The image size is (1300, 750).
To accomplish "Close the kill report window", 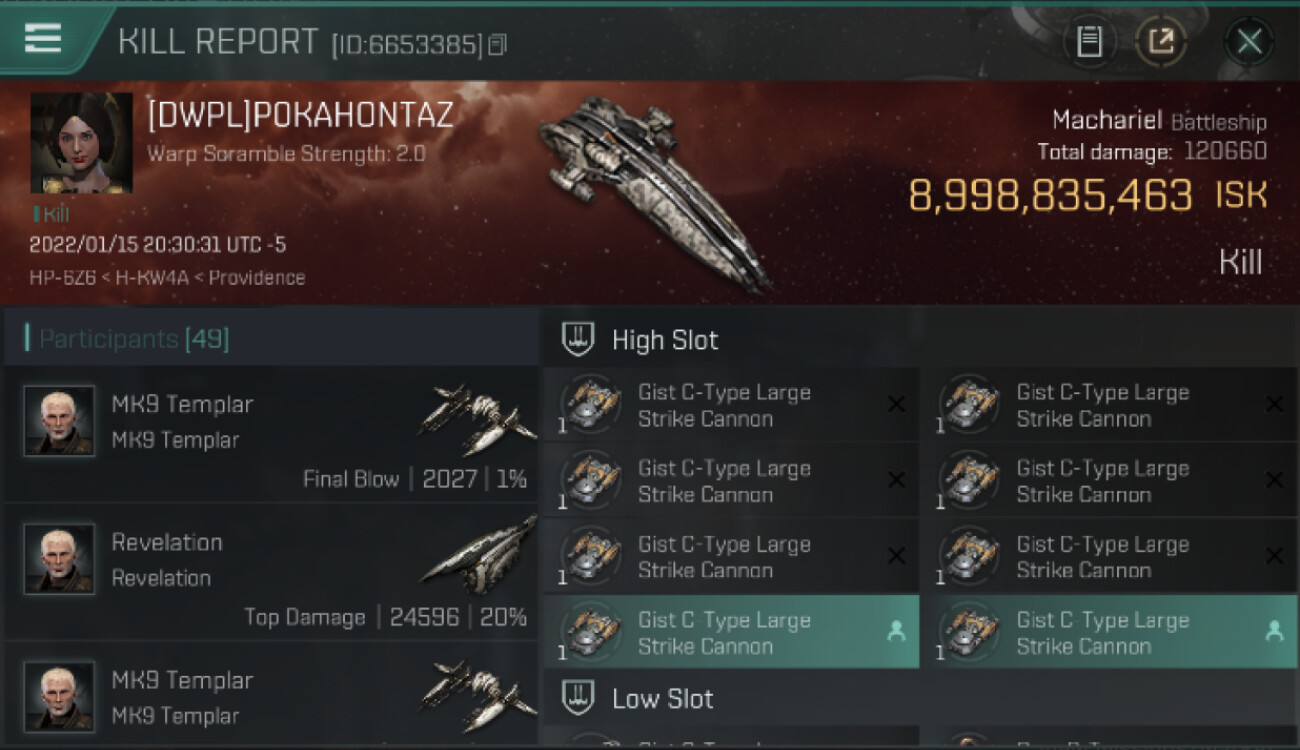I will pos(1249,41).
